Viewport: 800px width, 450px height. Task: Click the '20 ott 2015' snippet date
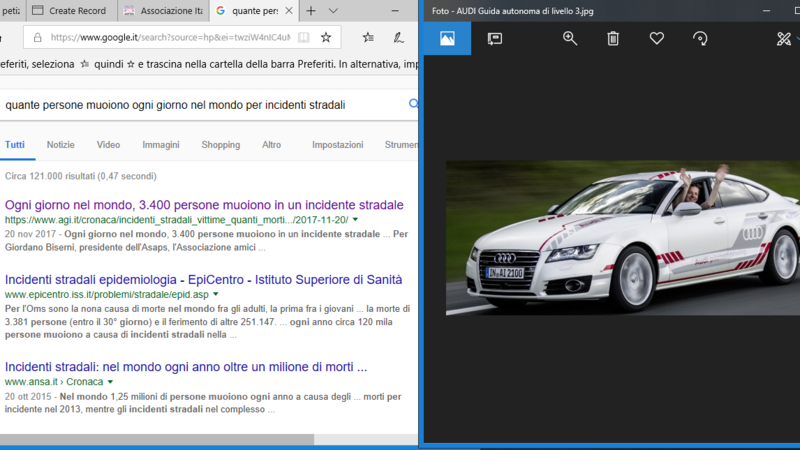click(28, 396)
